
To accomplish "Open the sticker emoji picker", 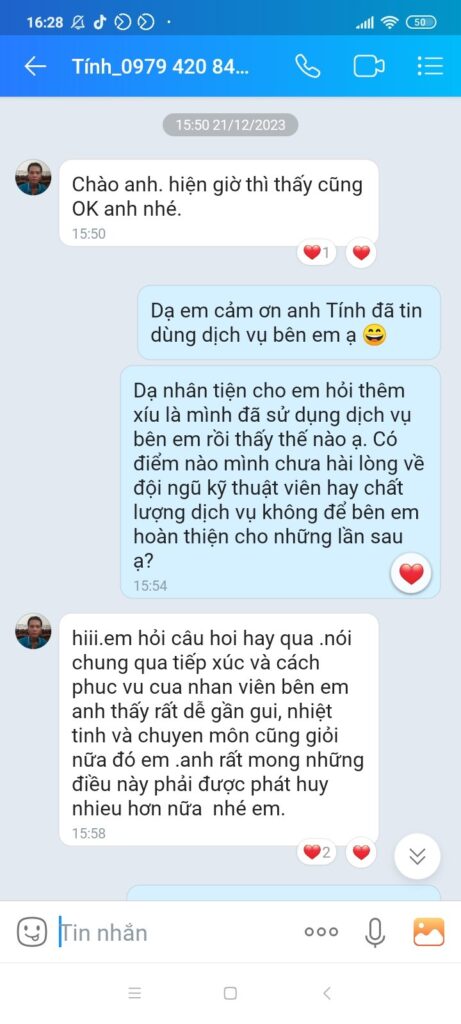I will (x=31, y=932).
